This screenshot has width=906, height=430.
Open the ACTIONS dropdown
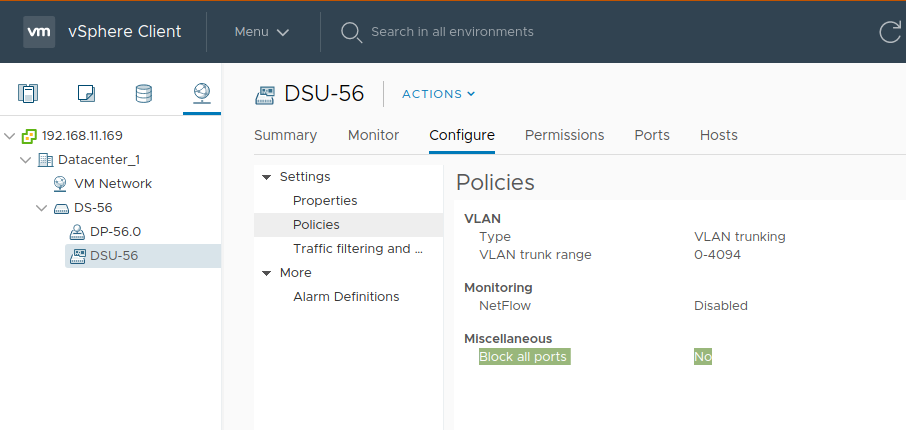439,94
